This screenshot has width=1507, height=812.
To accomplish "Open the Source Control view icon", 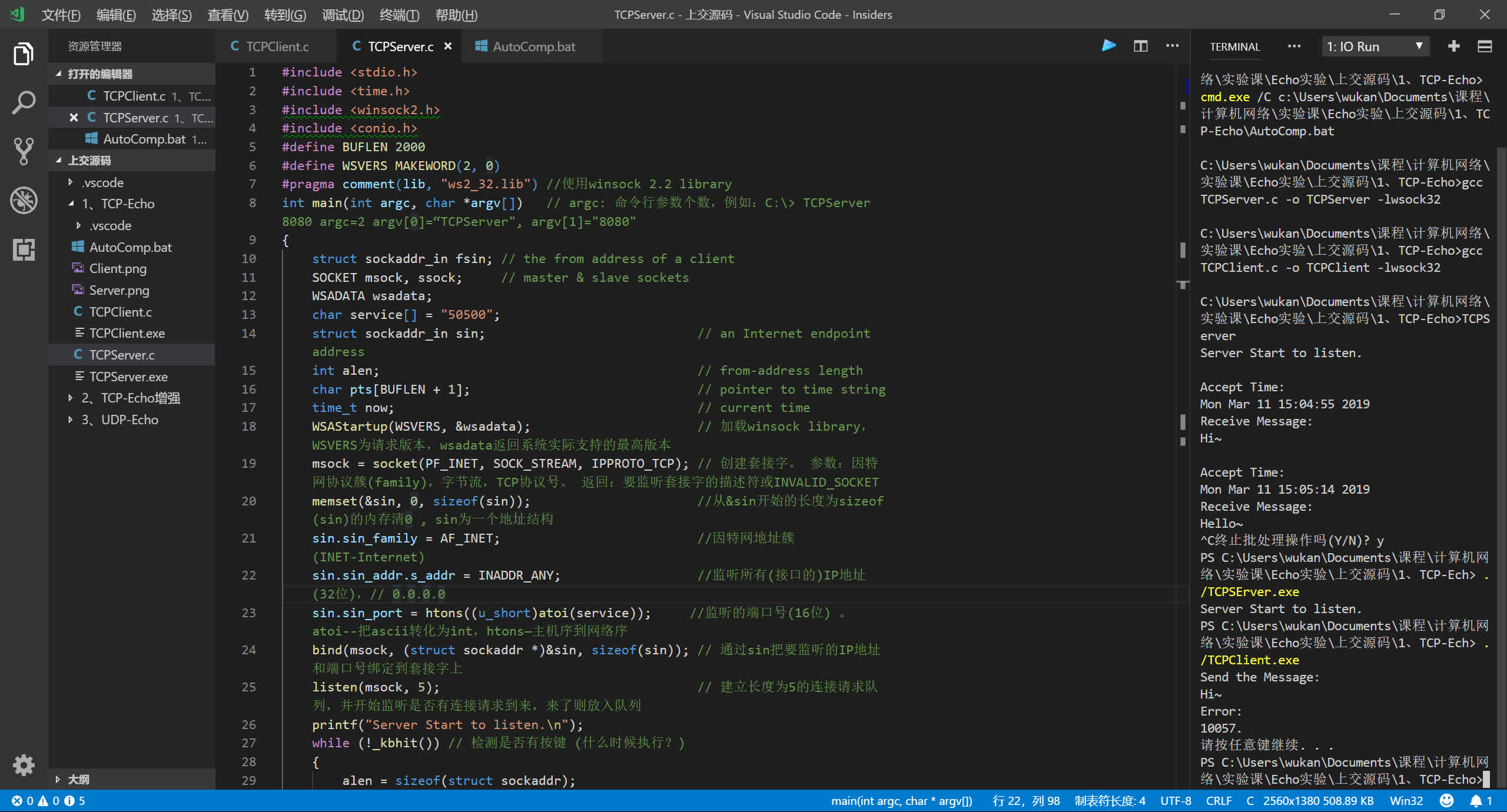I will (x=24, y=151).
